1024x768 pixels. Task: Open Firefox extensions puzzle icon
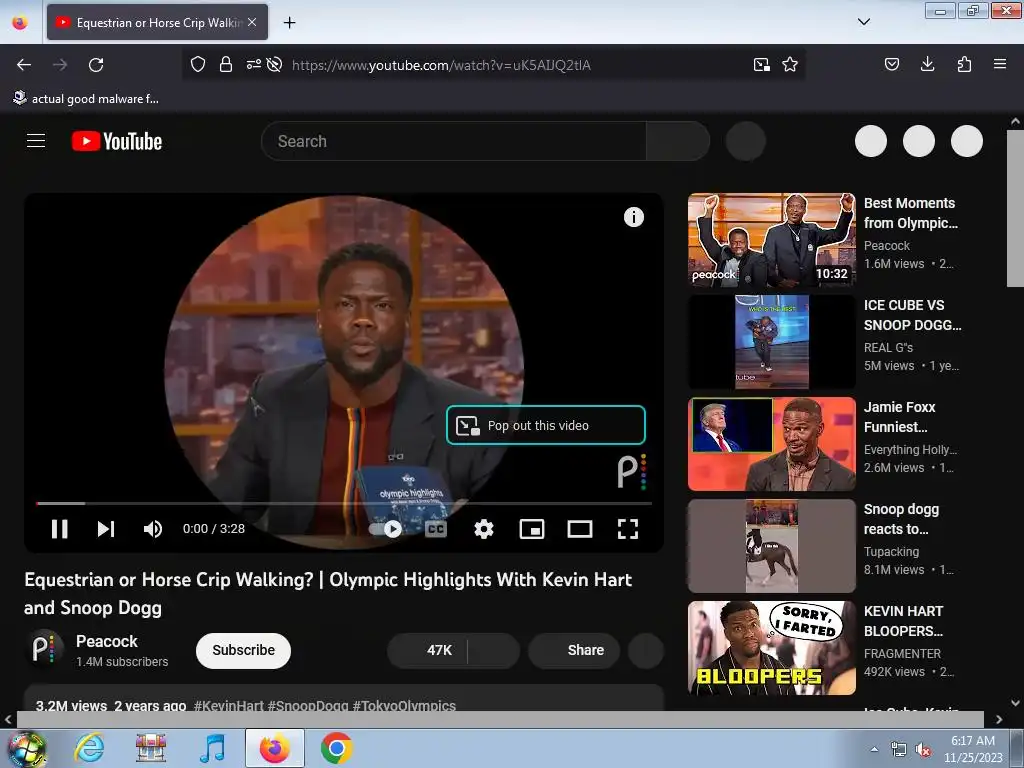964,64
